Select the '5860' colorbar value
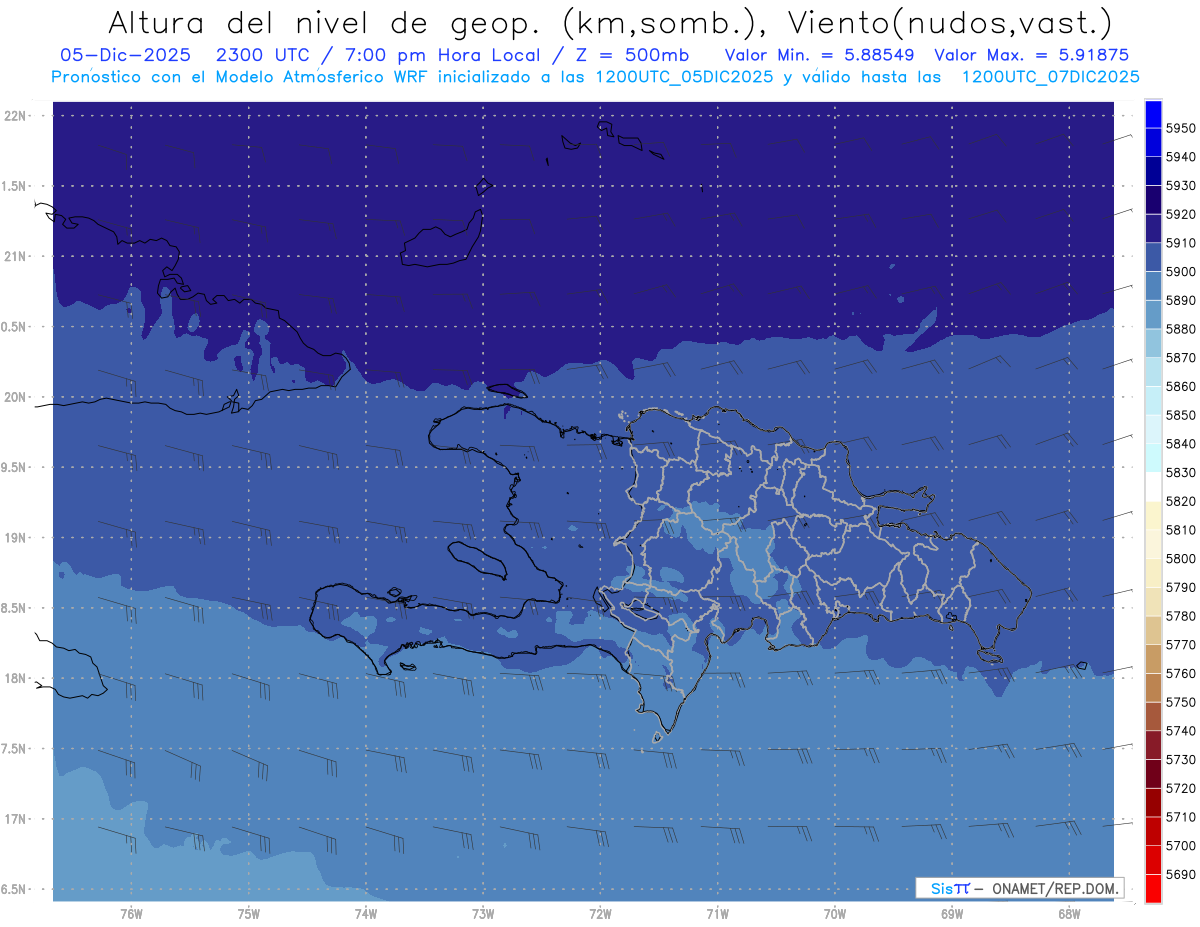1200x927 pixels. (x=1180, y=387)
